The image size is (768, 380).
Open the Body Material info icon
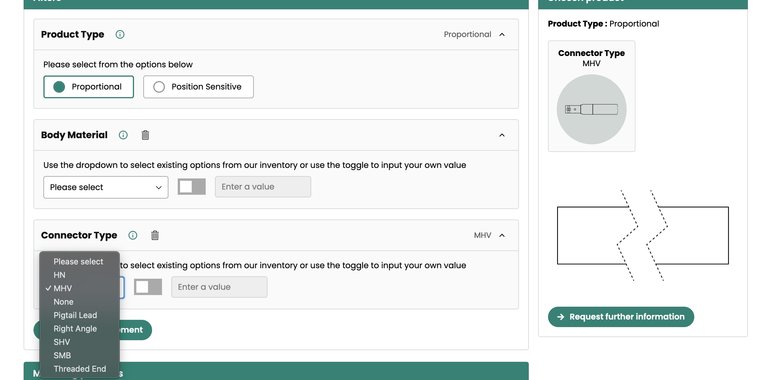coord(123,135)
